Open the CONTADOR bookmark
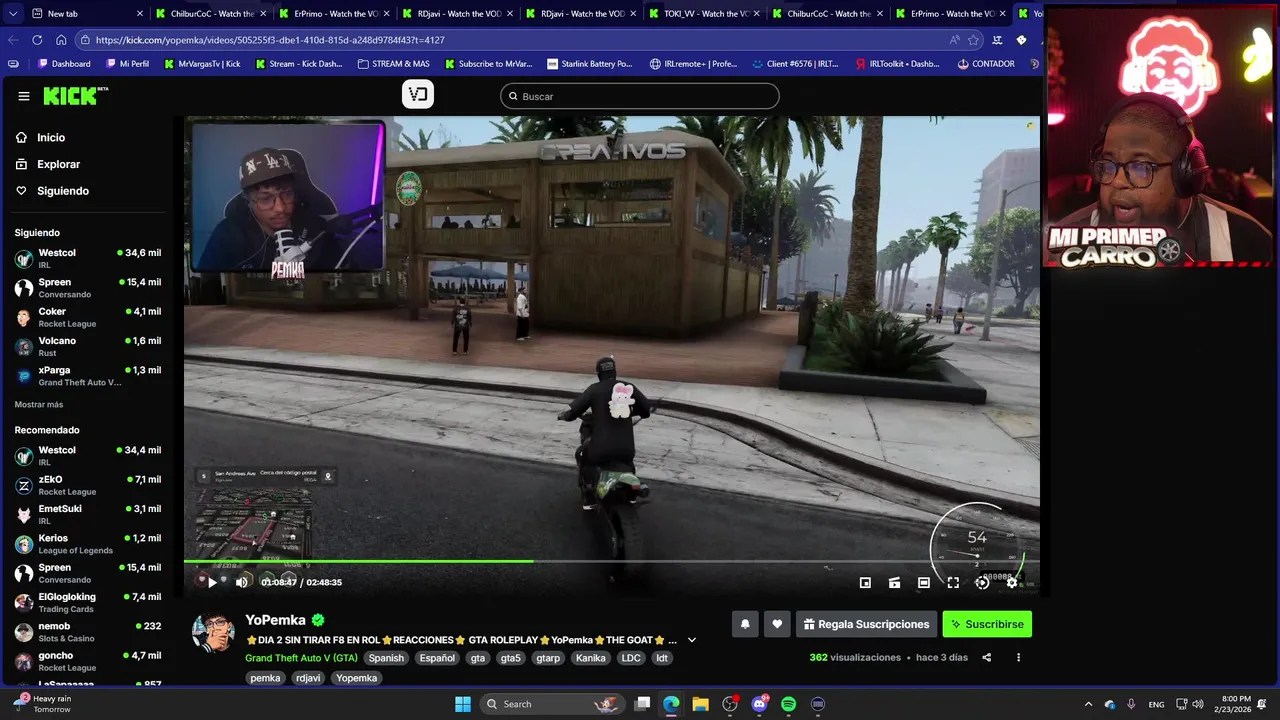The height and width of the screenshot is (720, 1280). click(x=985, y=64)
